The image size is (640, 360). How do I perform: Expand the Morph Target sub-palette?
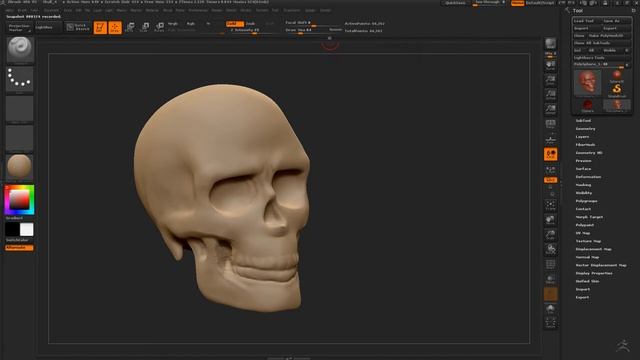589,217
